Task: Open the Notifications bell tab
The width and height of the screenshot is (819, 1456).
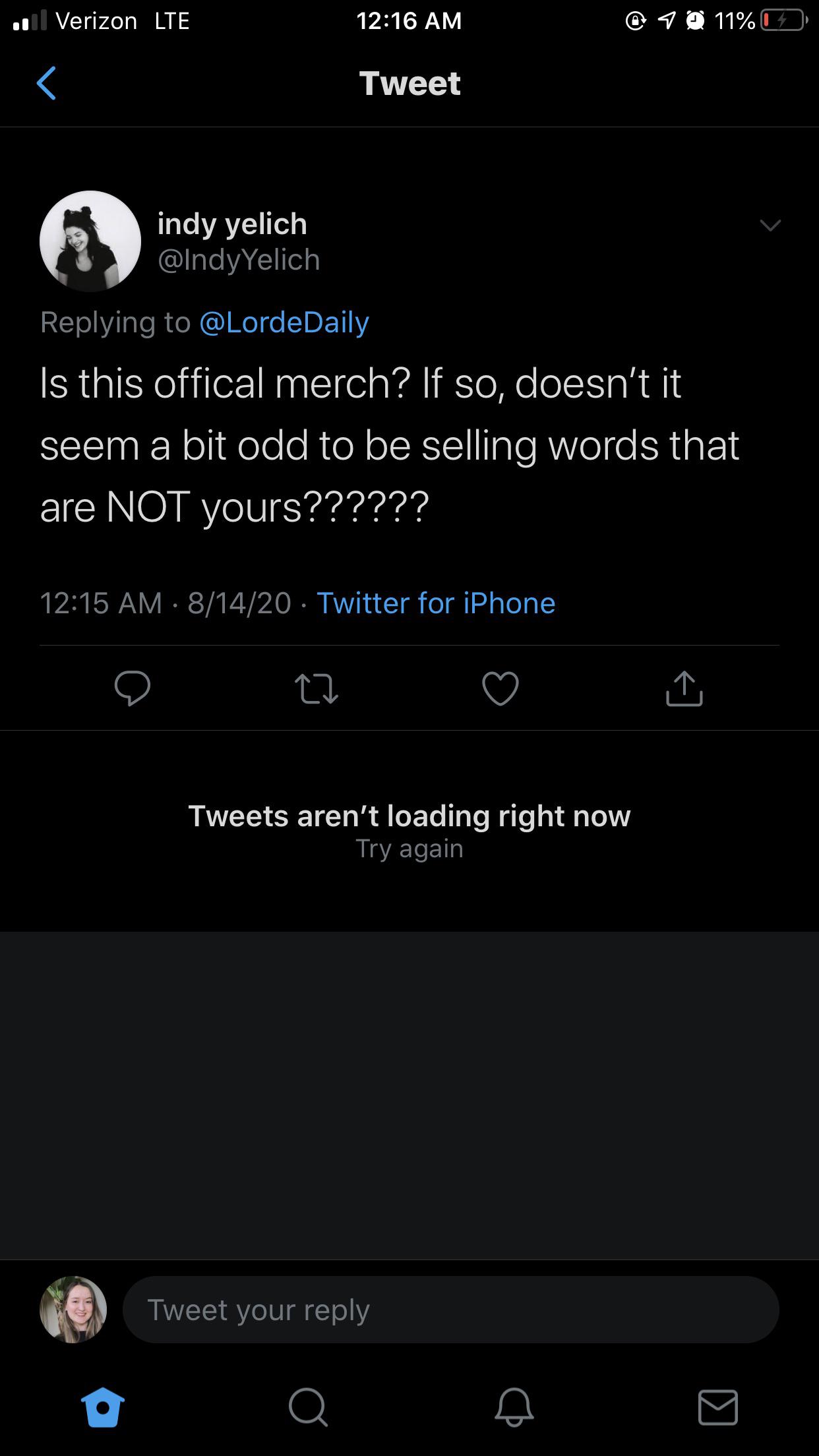Action: click(514, 1407)
